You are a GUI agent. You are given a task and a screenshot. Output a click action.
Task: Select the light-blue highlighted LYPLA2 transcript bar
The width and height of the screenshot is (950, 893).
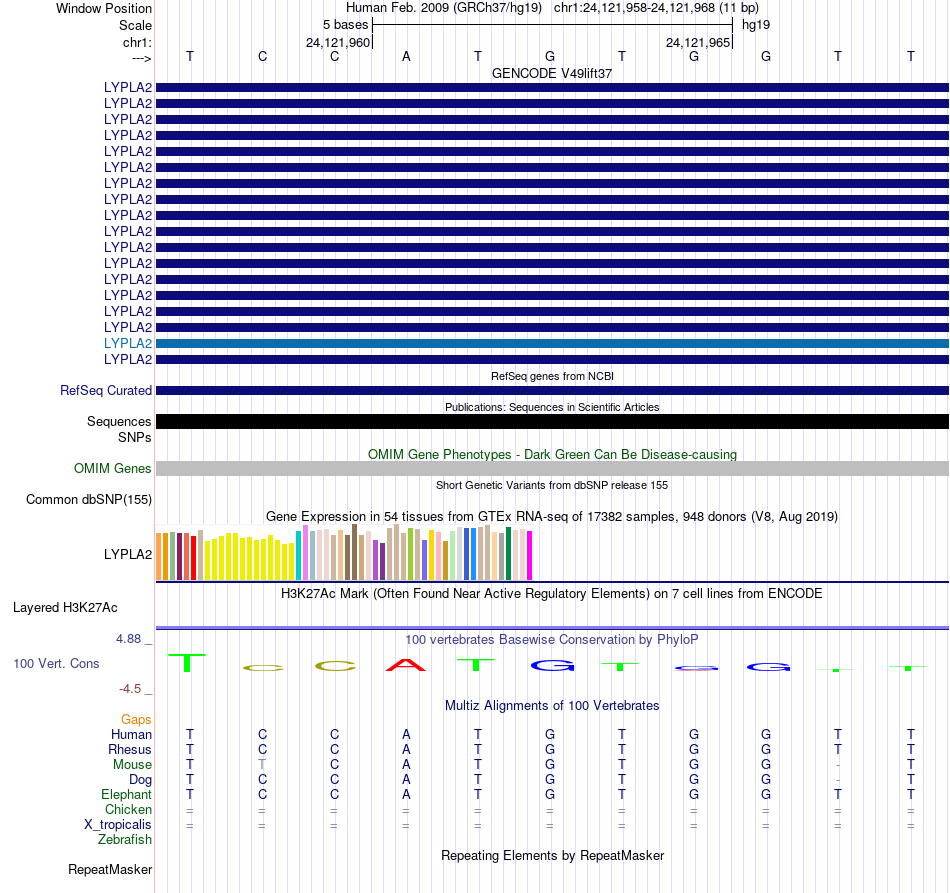[x=552, y=344]
